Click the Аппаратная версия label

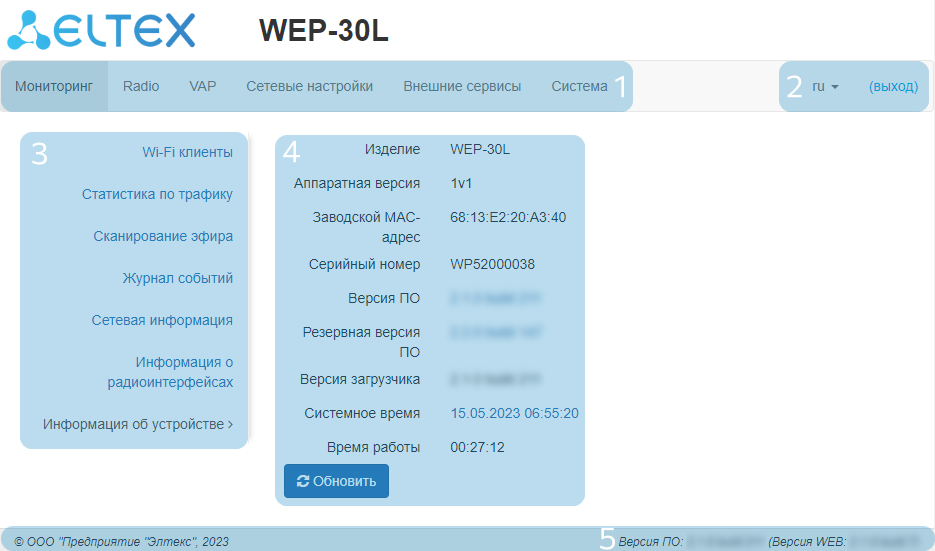click(357, 183)
